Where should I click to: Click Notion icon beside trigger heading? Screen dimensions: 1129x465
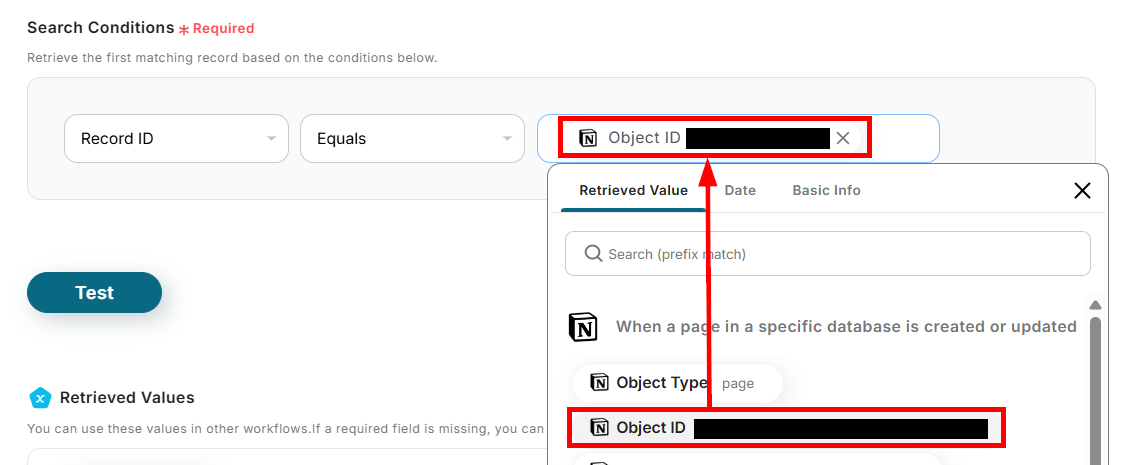[x=583, y=327]
